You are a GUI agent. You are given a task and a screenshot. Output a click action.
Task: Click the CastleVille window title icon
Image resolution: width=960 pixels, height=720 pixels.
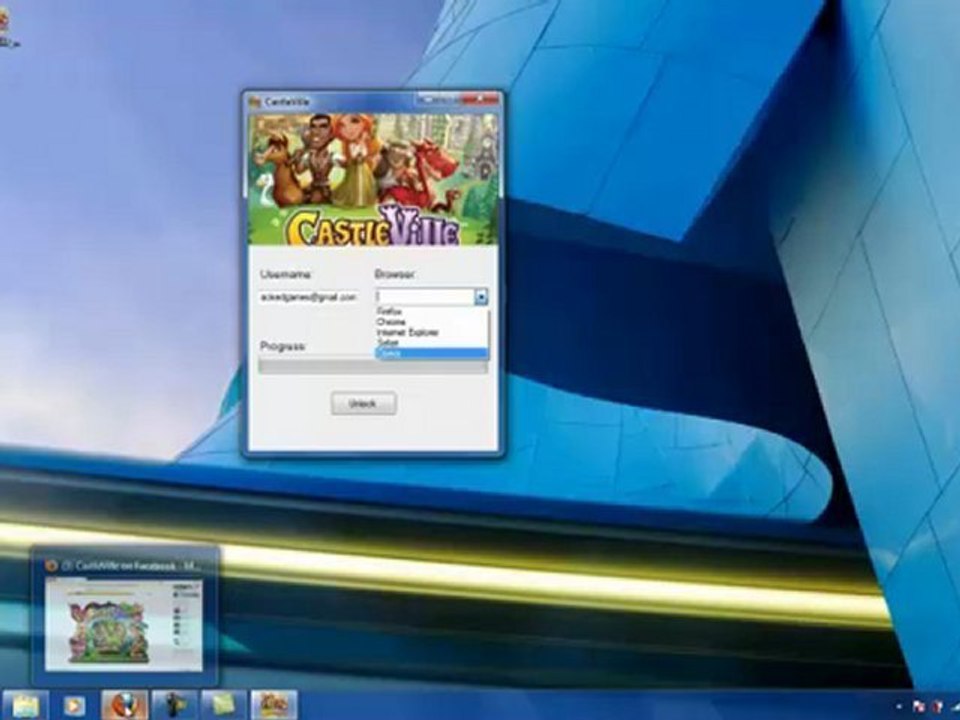255,102
